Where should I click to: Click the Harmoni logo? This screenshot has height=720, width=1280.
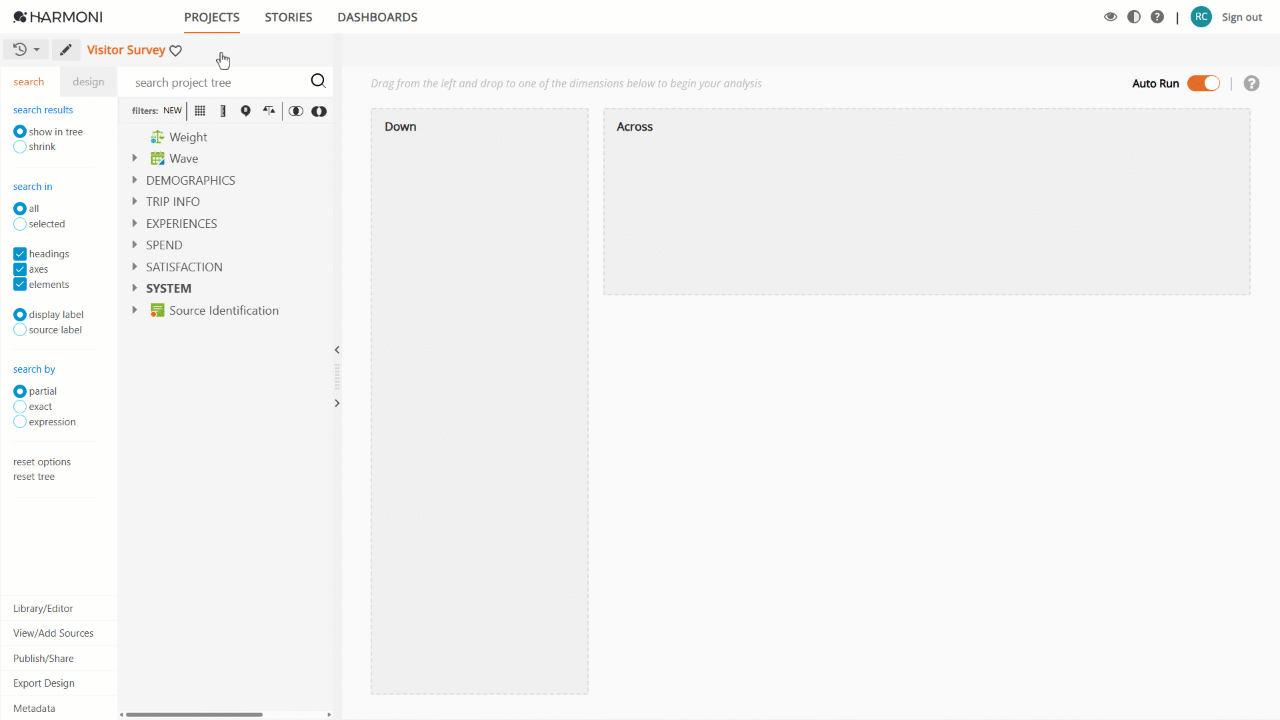click(x=57, y=17)
